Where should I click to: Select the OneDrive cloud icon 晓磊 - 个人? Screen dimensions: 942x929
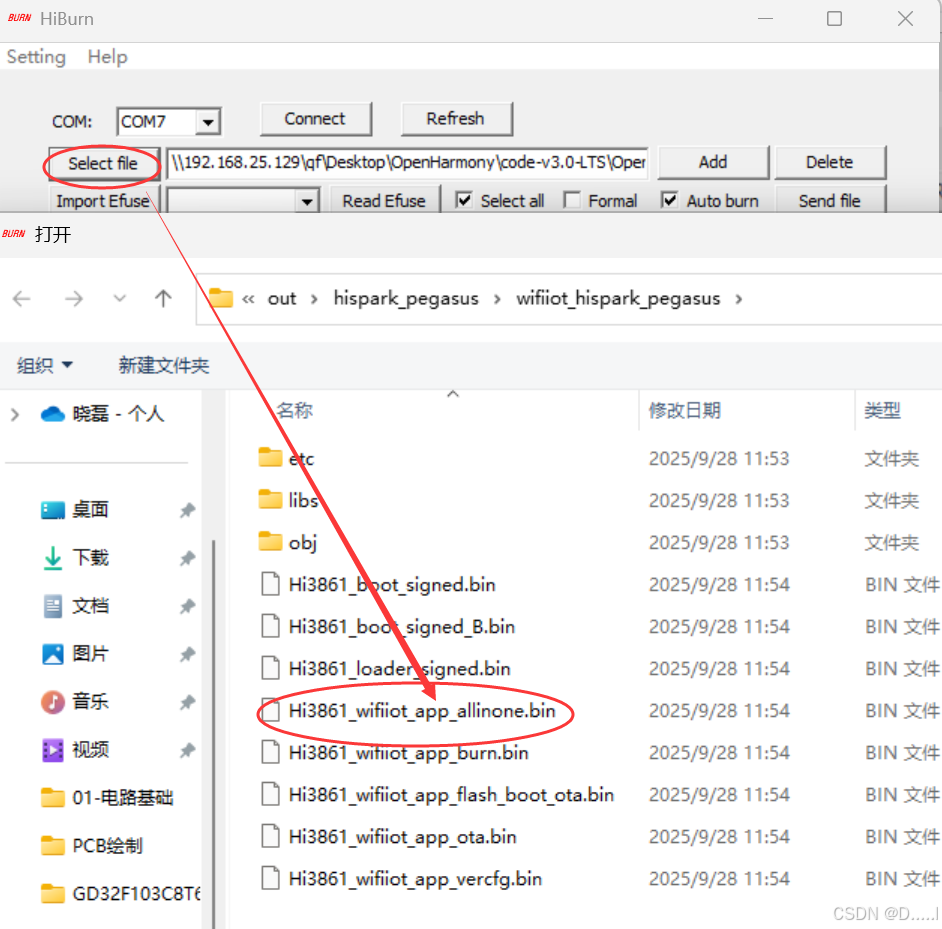tap(53, 414)
